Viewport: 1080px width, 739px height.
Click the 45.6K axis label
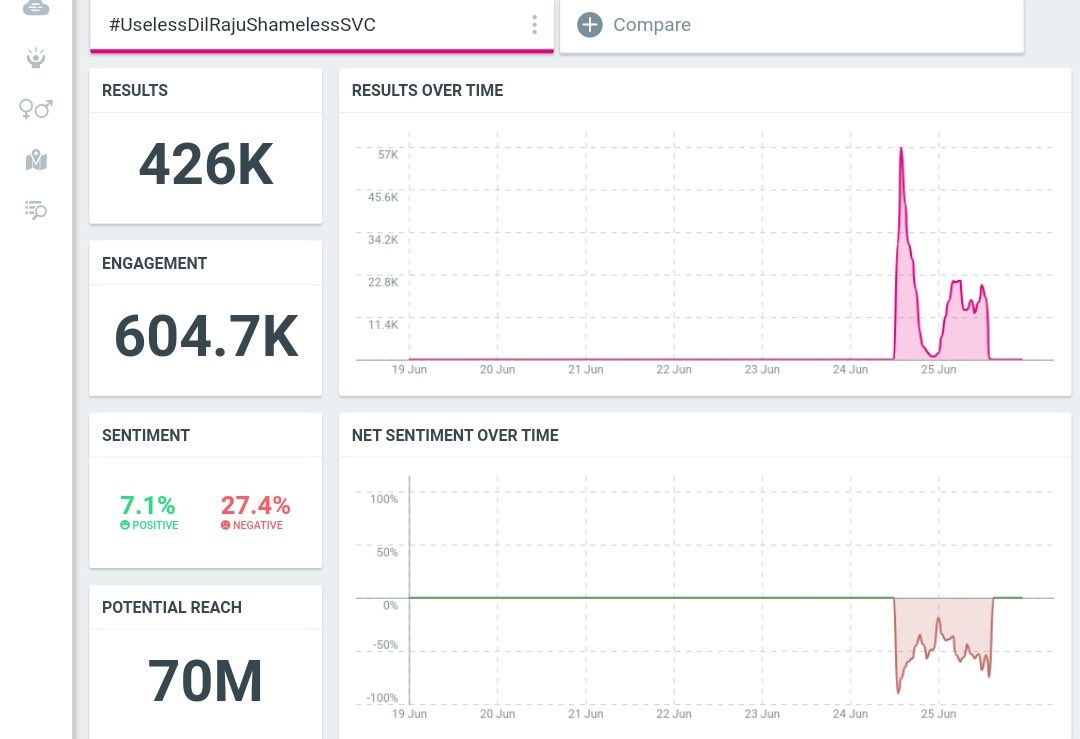click(383, 197)
